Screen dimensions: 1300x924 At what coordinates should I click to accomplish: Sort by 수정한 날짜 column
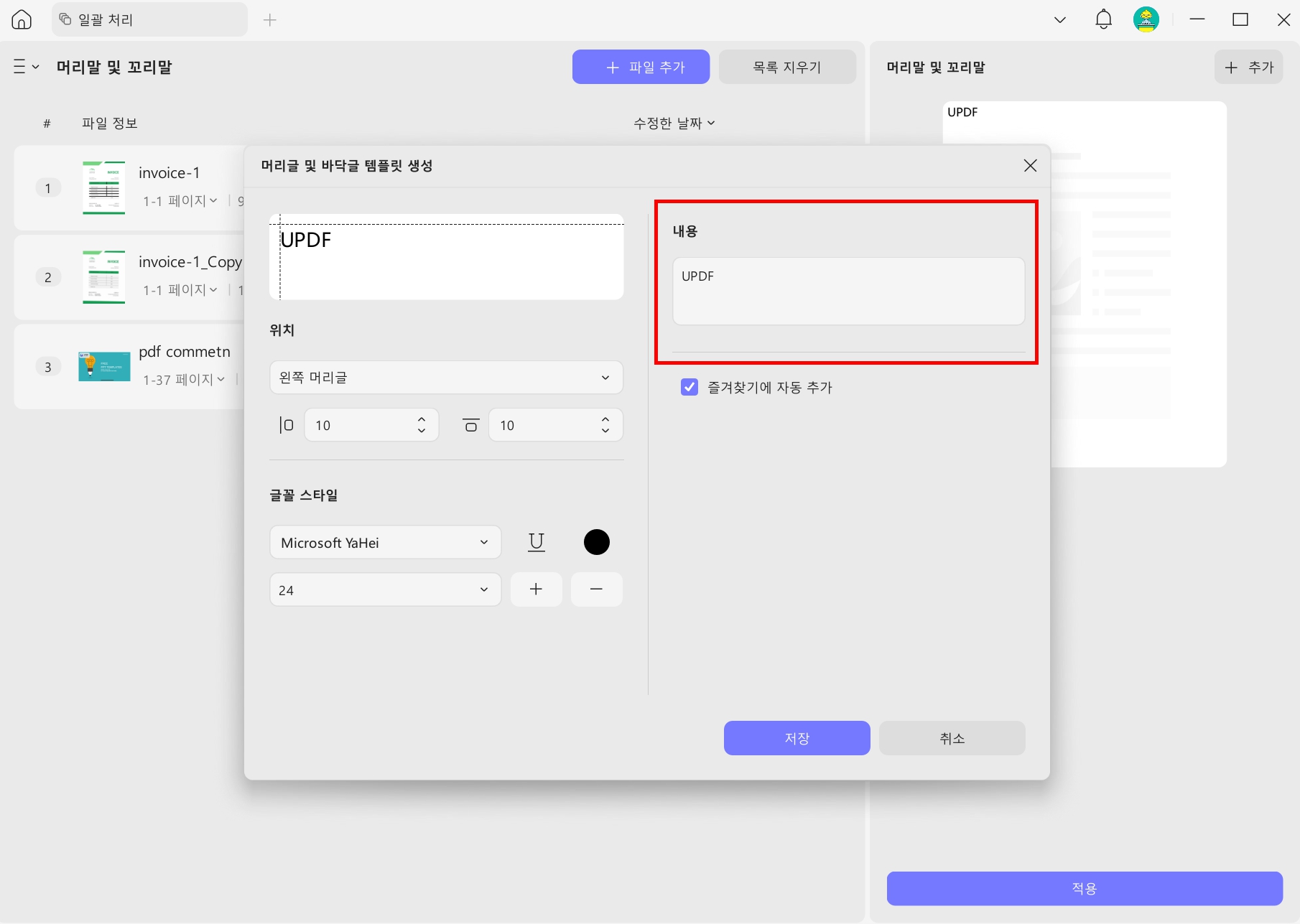674,123
